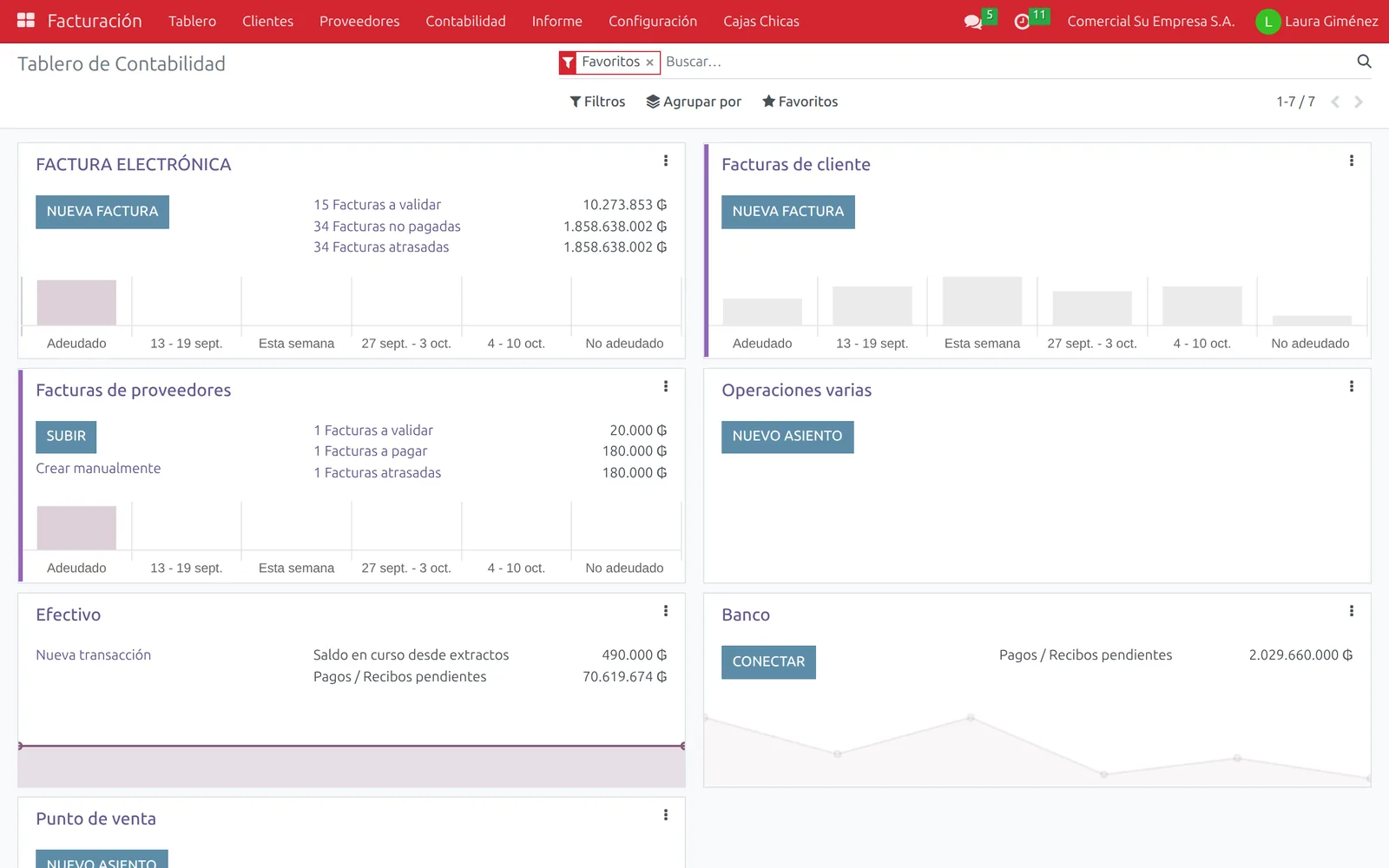Screen dimensions: 1389x868
Task: Go to the Tablero menu item
Action: (x=192, y=21)
